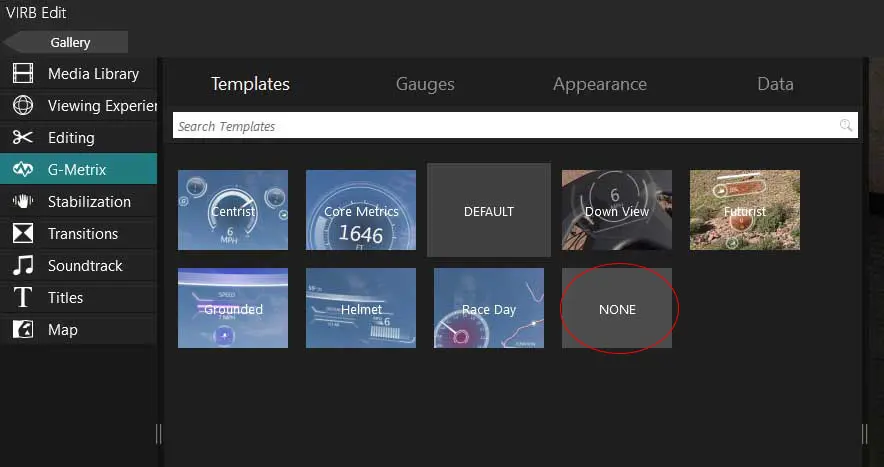The image size is (884, 467).
Task: Click the Media Library filmstrip icon
Action: coord(23,73)
